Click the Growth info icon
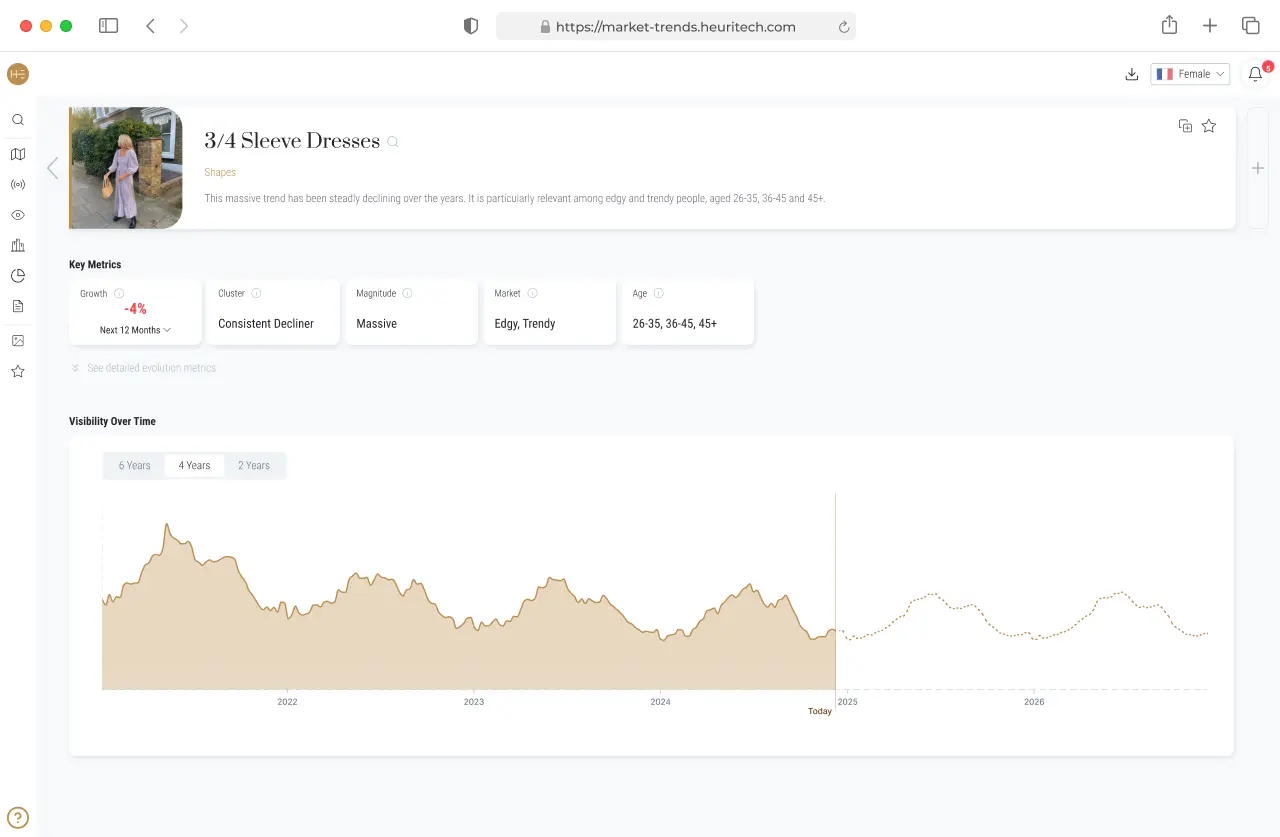1280x837 pixels. pyautogui.click(x=119, y=294)
